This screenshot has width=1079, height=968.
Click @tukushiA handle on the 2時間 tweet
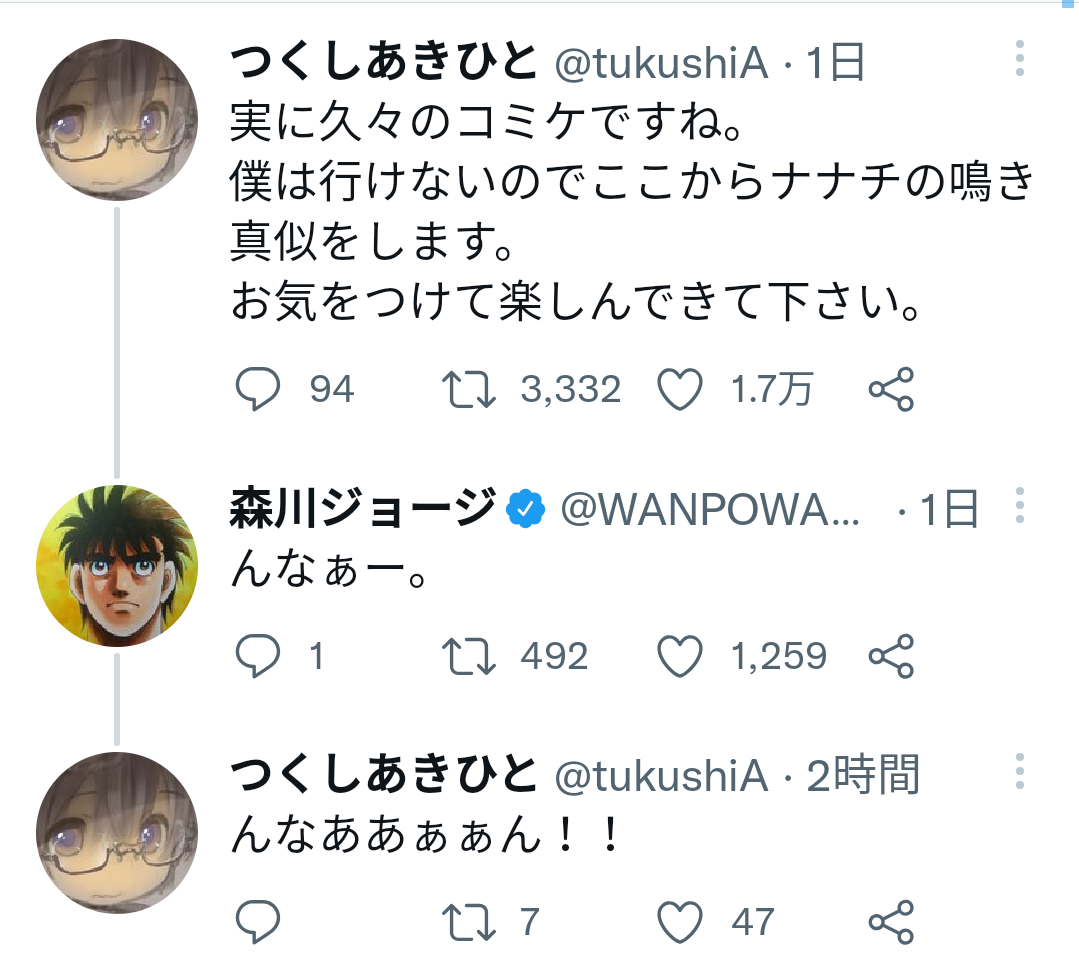(661, 776)
